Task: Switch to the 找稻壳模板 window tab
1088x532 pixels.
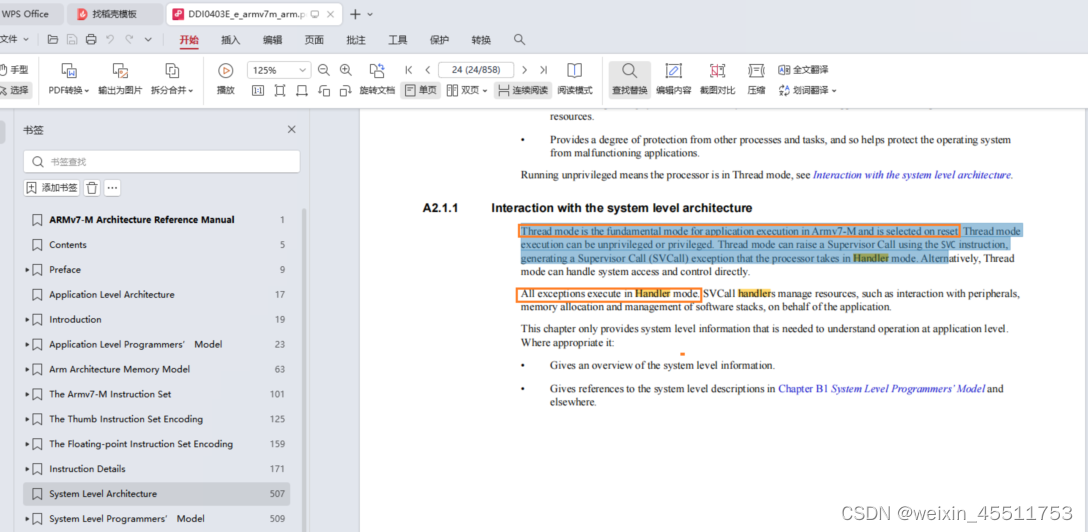Action: (115, 14)
